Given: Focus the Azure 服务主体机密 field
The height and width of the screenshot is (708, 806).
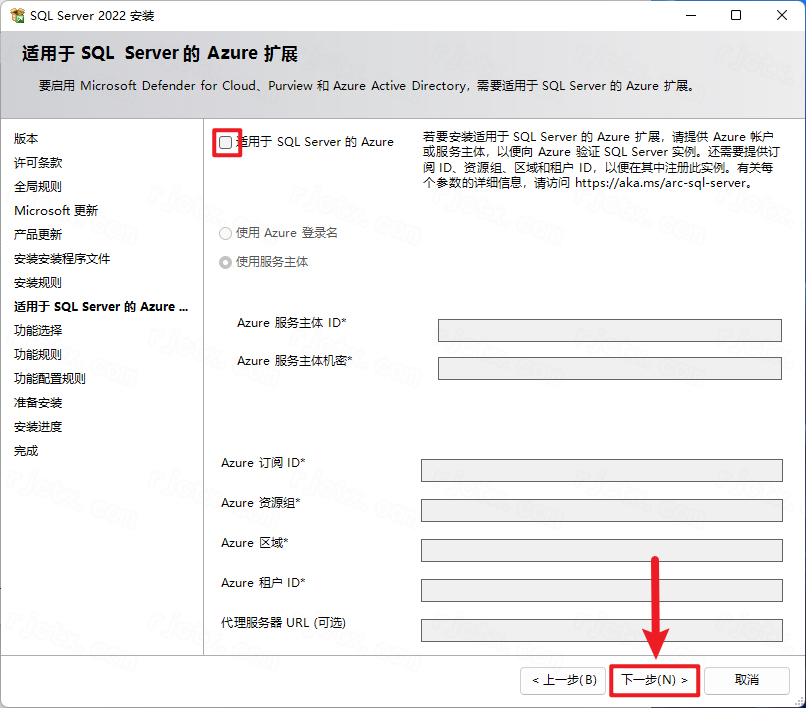Looking at the screenshot, I should [610, 368].
